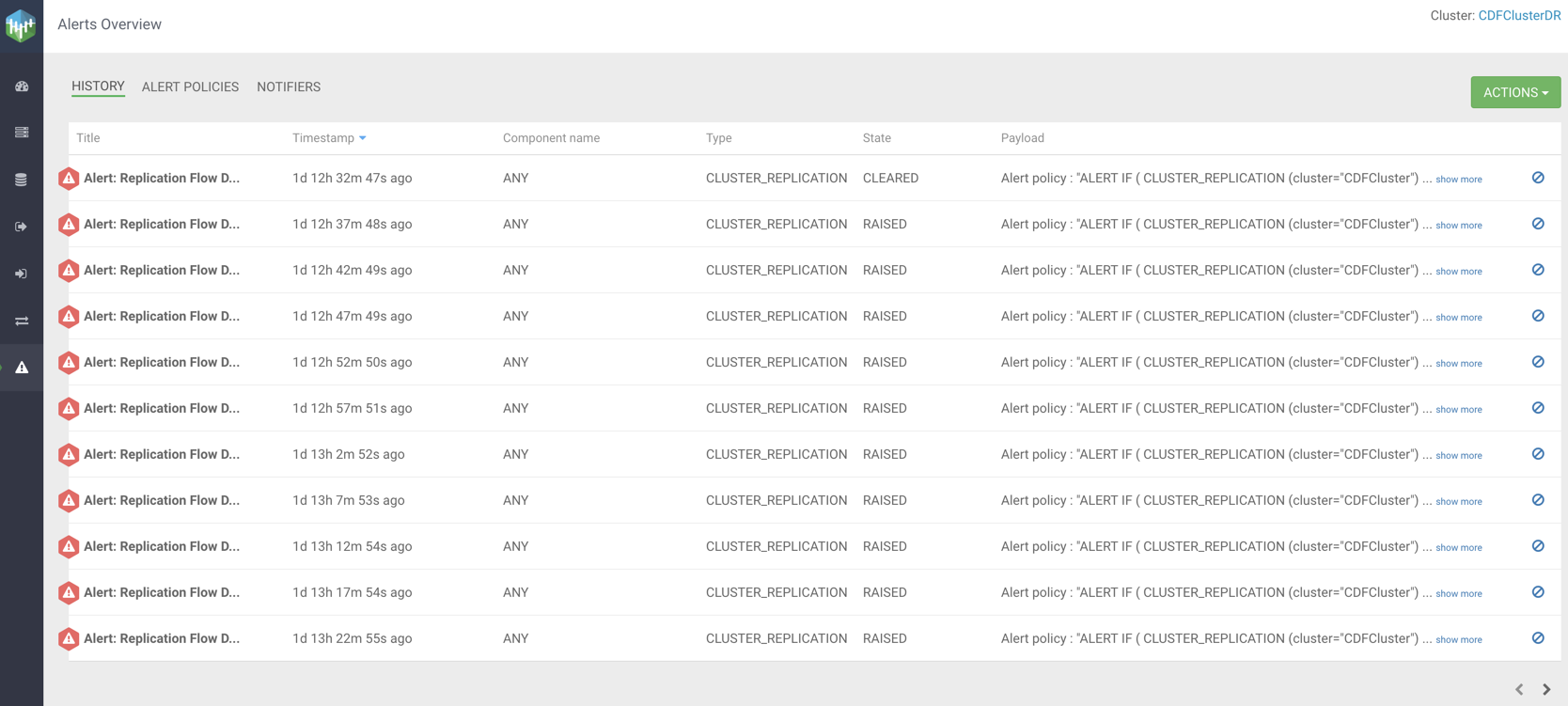Expand payload with show more on first row

pyautogui.click(x=1458, y=180)
